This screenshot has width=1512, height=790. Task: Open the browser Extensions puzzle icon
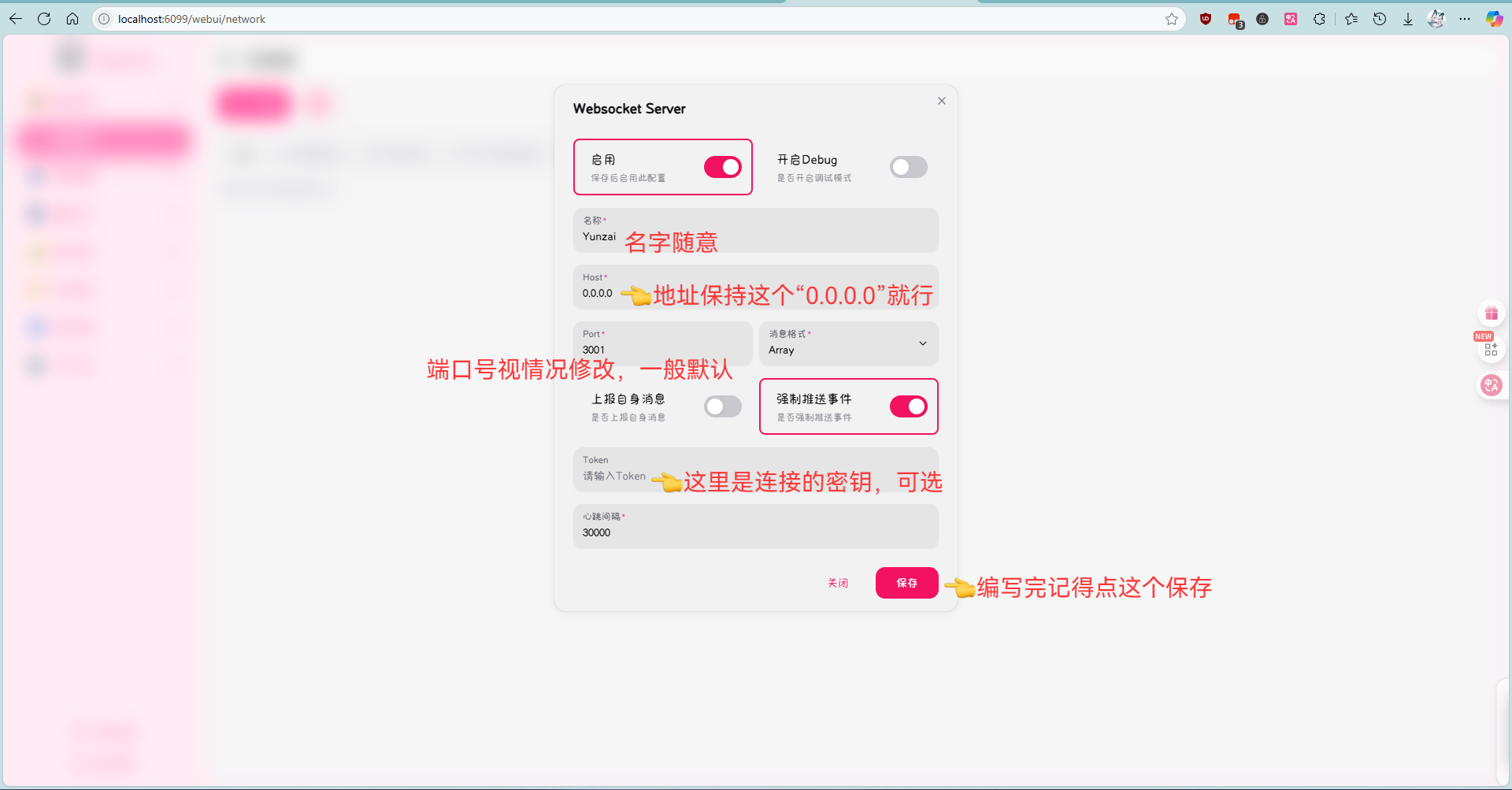1319,19
